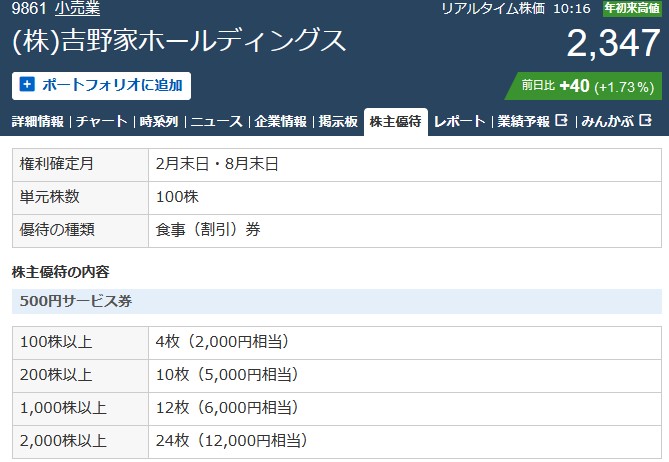Select the 株主優待 tab
The image size is (669, 462).
point(396,122)
